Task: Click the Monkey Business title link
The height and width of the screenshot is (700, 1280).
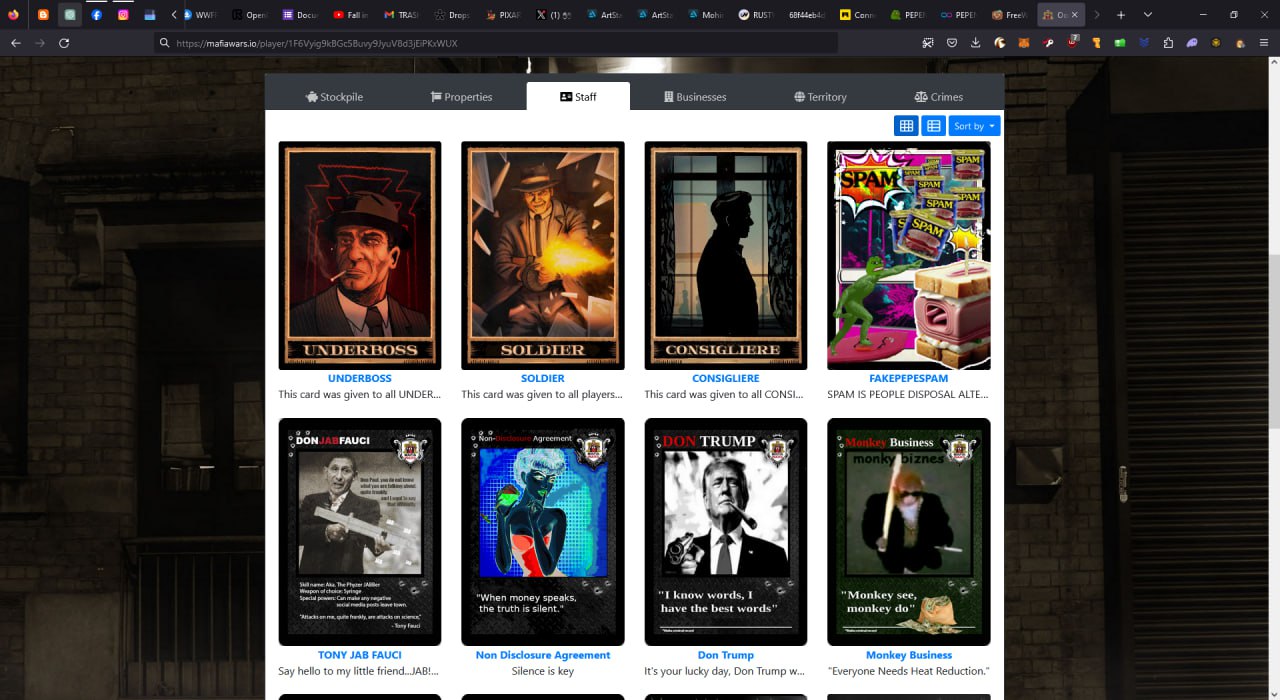Action: tap(909, 655)
